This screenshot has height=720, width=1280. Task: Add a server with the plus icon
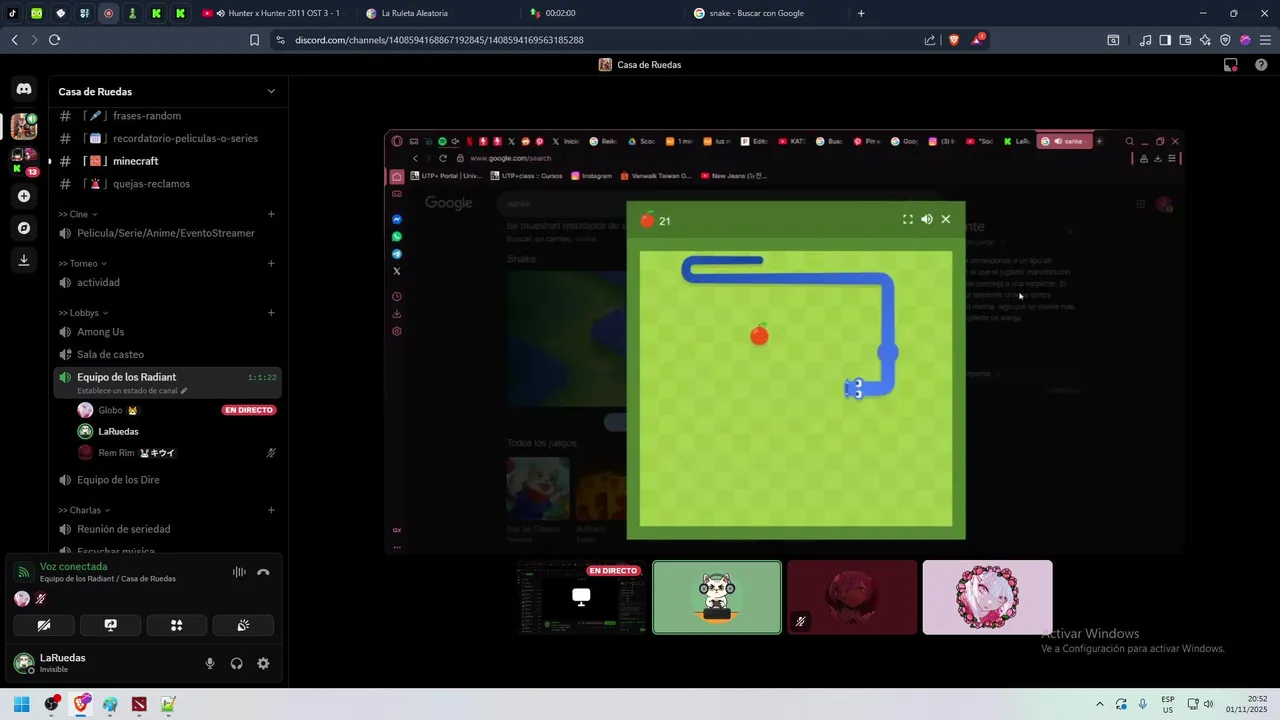coord(24,196)
